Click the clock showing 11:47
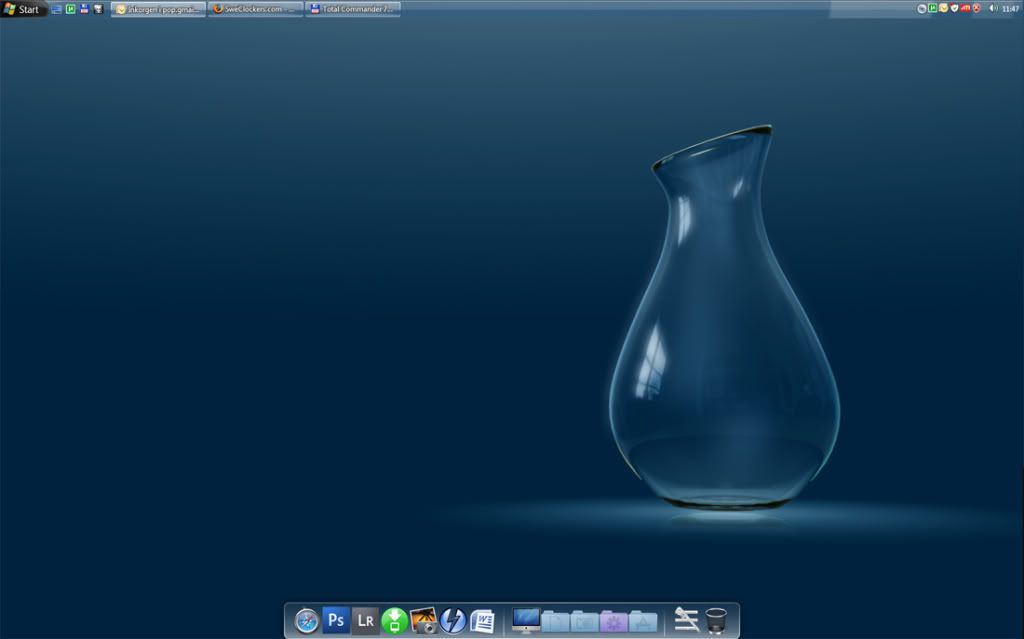The image size is (1024, 639). click(1010, 8)
